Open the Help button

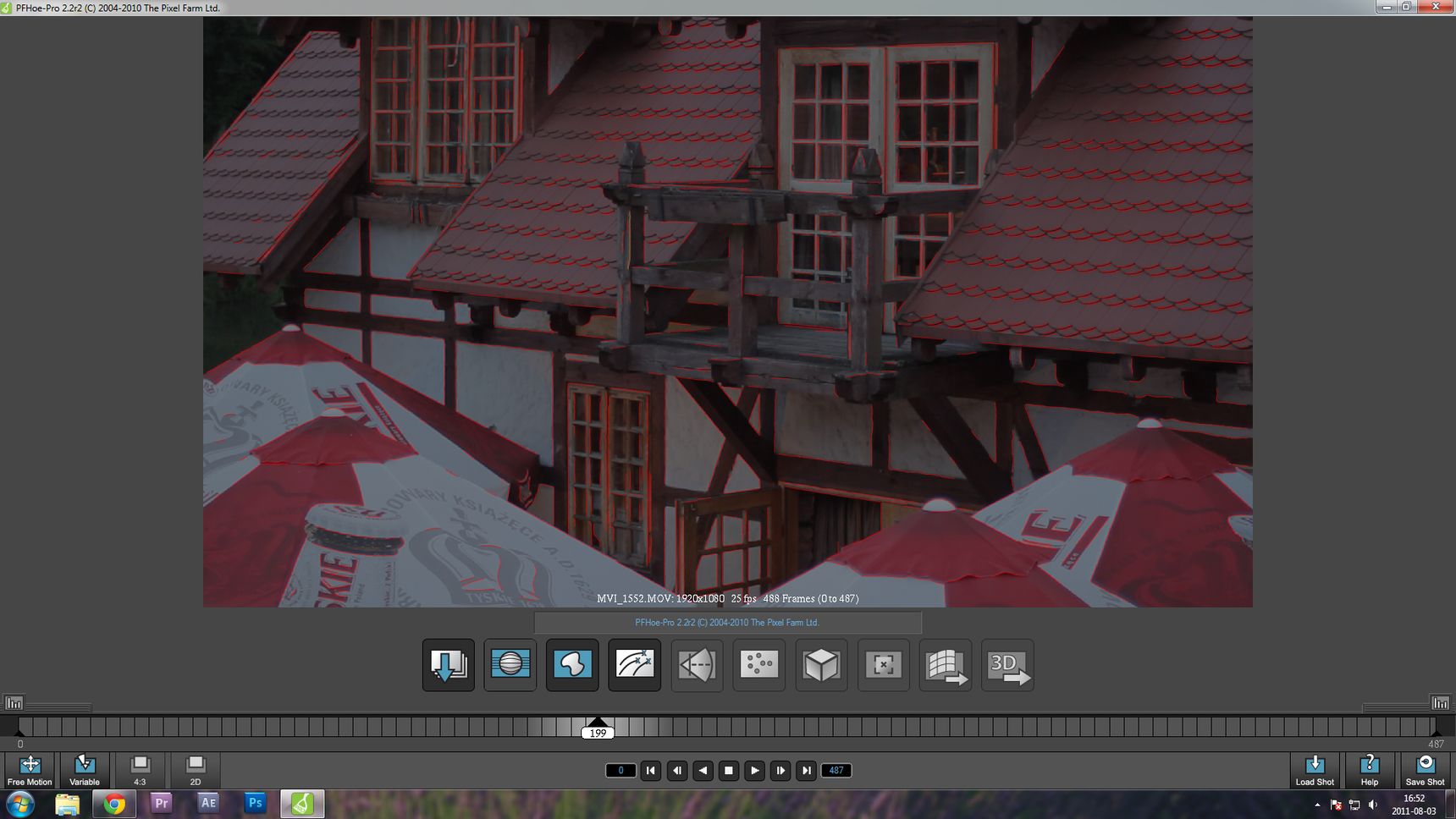[x=1370, y=771]
